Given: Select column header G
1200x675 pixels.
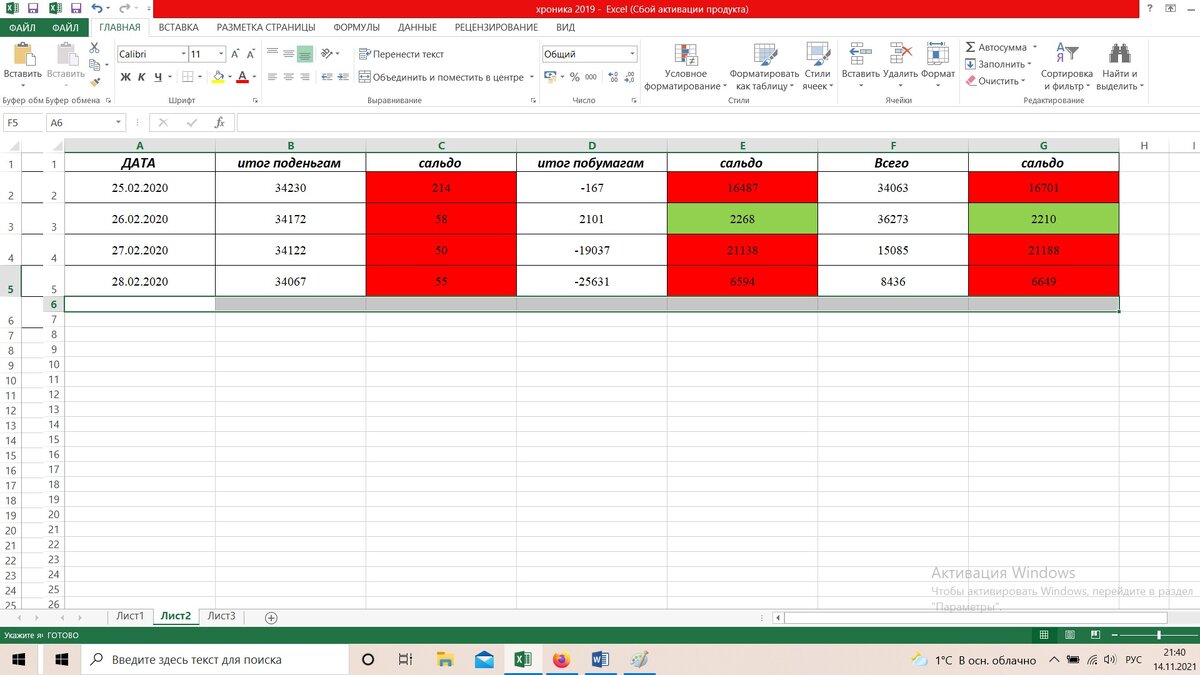Looking at the screenshot, I should 1043,146.
